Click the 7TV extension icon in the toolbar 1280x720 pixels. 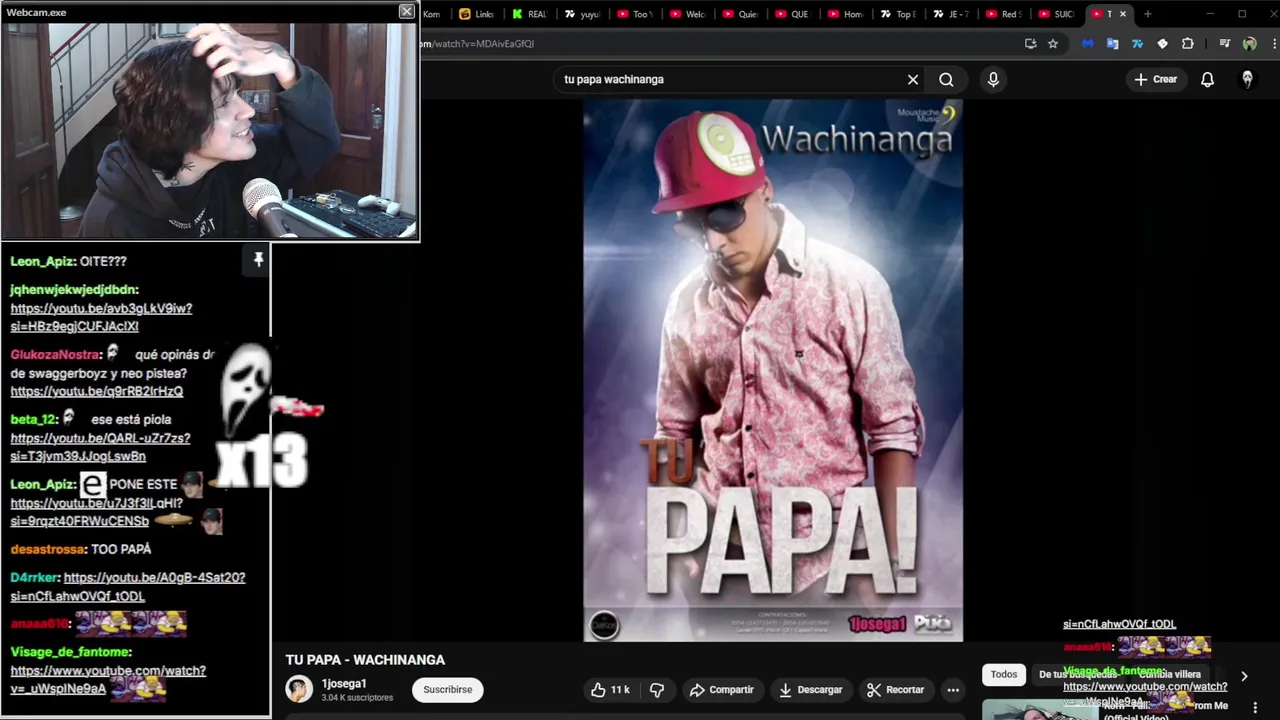1137,44
